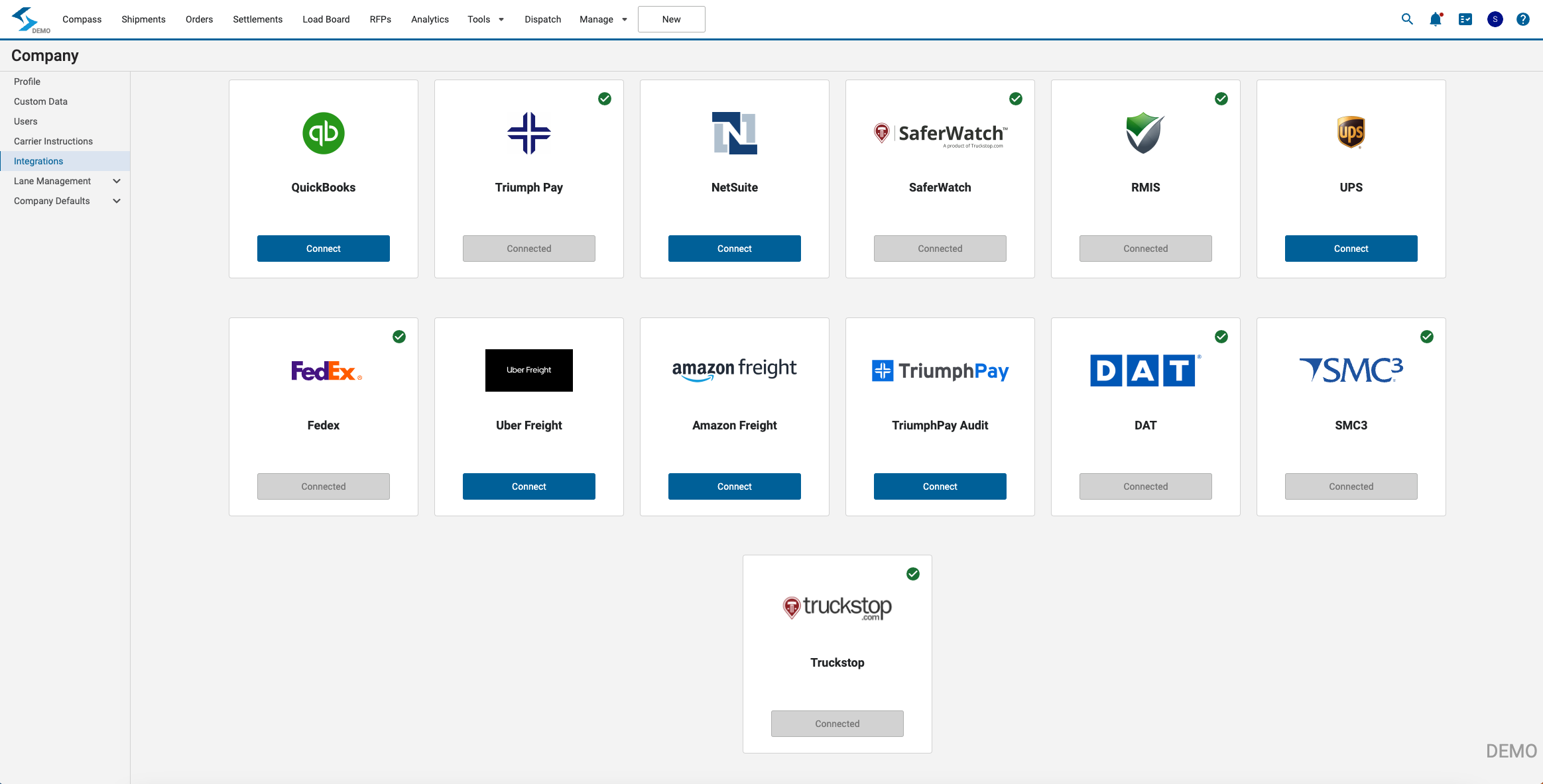The width and height of the screenshot is (1543, 784).
Task: Open the help question mark icon
Action: pyautogui.click(x=1523, y=19)
